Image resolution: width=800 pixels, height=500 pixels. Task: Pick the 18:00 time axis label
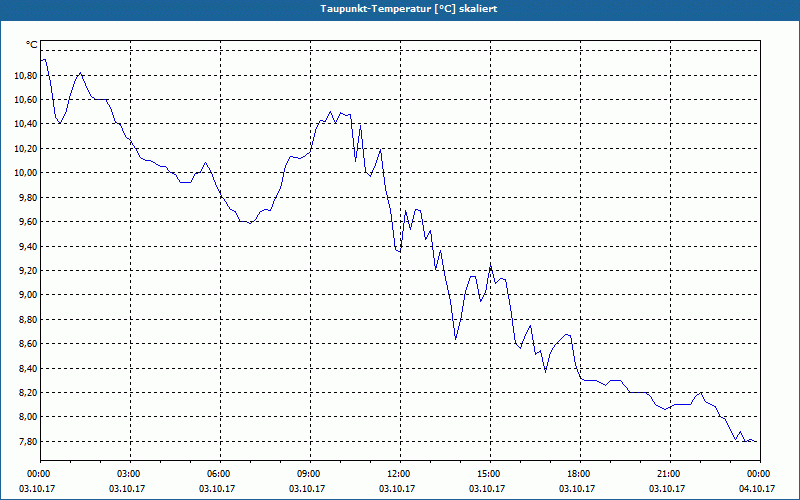(x=580, y=474)
